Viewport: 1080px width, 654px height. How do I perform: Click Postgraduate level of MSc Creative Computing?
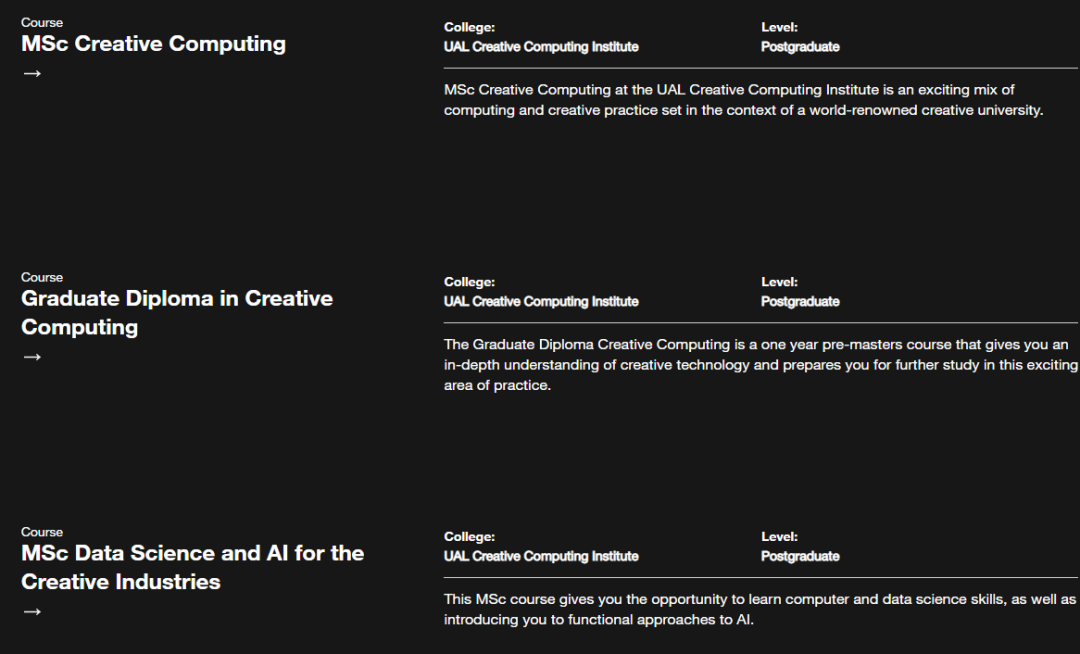tap(800, 47)
